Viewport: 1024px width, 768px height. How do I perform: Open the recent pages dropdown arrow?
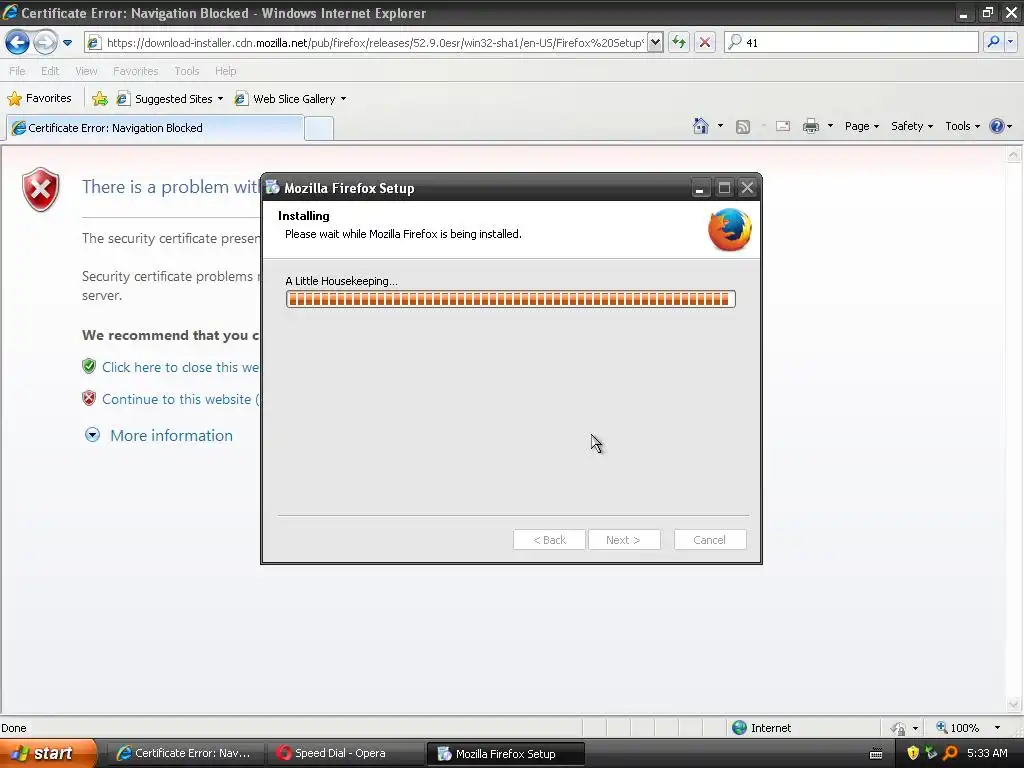coord(67,43)
